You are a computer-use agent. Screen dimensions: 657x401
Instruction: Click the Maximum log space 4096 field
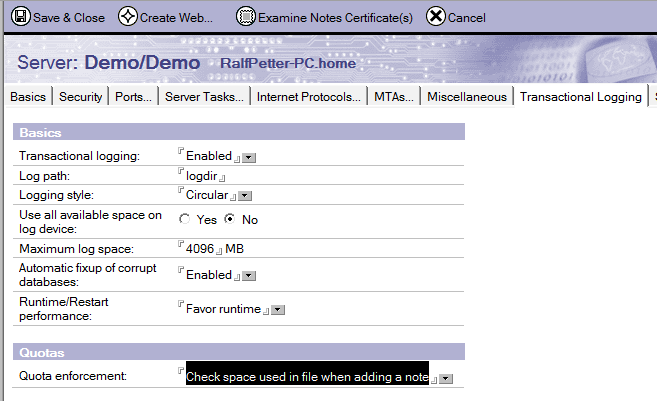coord(200,248)
